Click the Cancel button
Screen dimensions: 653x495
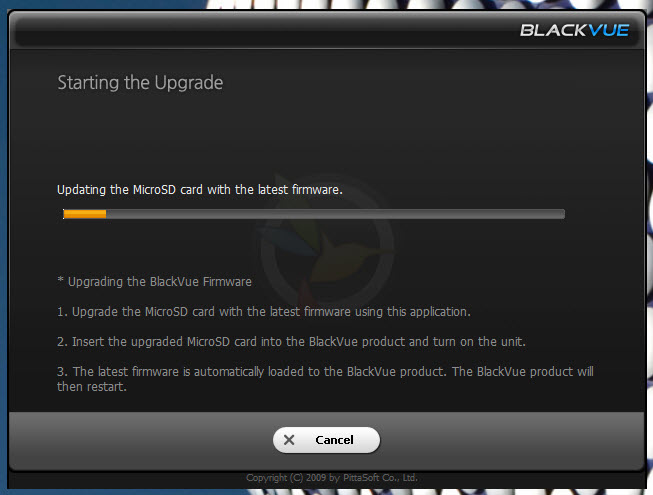pyautogui.click(x=326, y=440)
